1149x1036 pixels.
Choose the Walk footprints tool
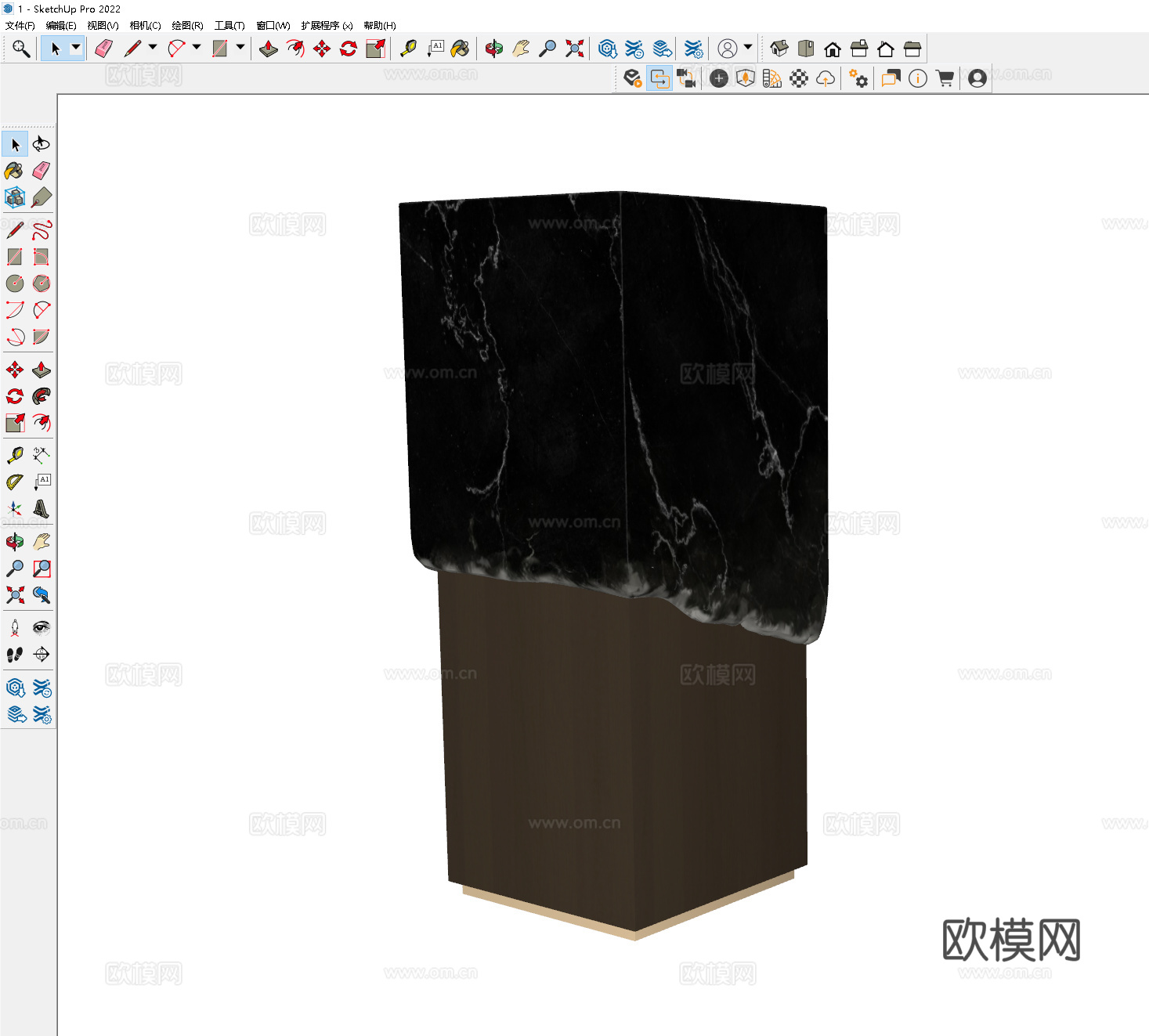click(15, 655)
